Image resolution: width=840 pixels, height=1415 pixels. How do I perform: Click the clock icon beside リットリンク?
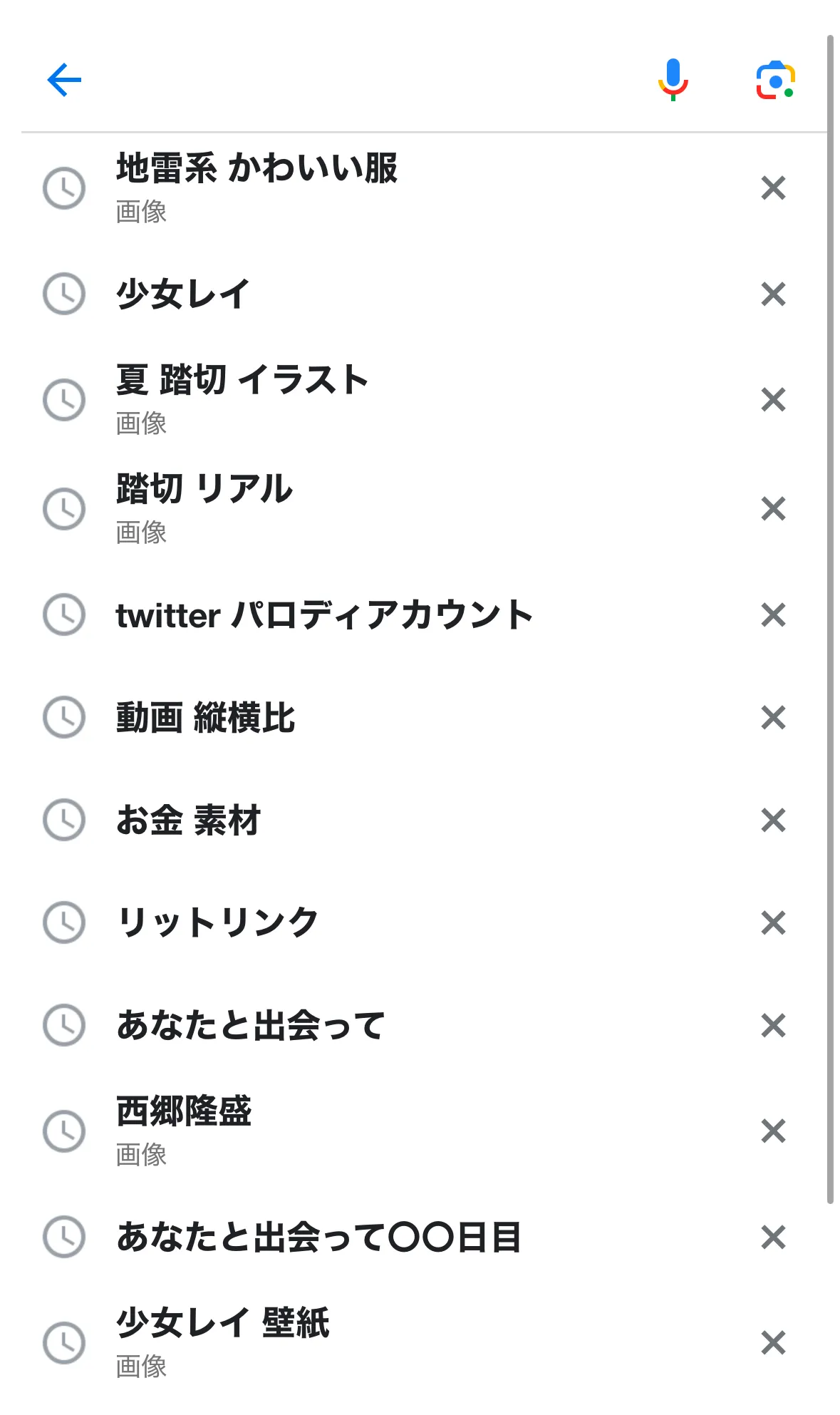(64, 922)
